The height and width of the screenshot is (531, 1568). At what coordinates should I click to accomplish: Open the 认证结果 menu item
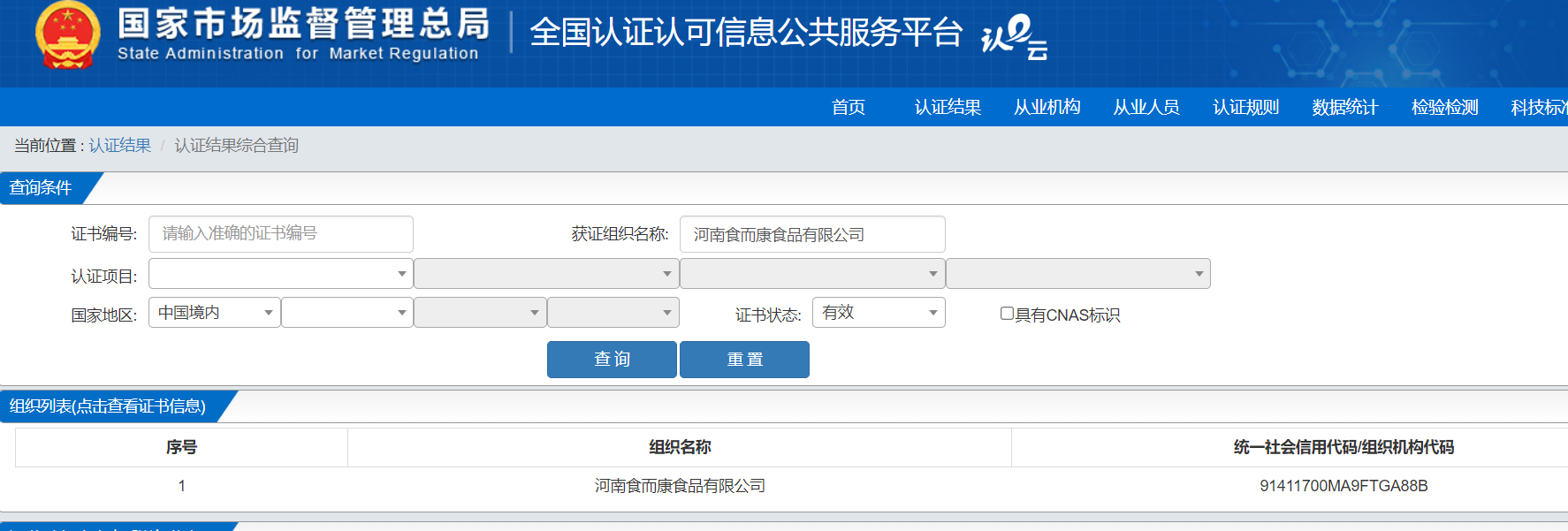pyautogui.click(x=948, y=107)
